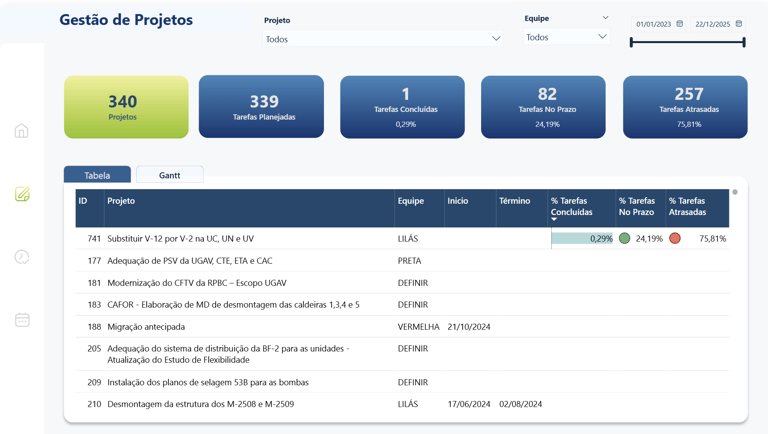Viewport: 768px width, 434px height.
Task: Click the 340 Projetos card
Action: click(x=126, y=107)
